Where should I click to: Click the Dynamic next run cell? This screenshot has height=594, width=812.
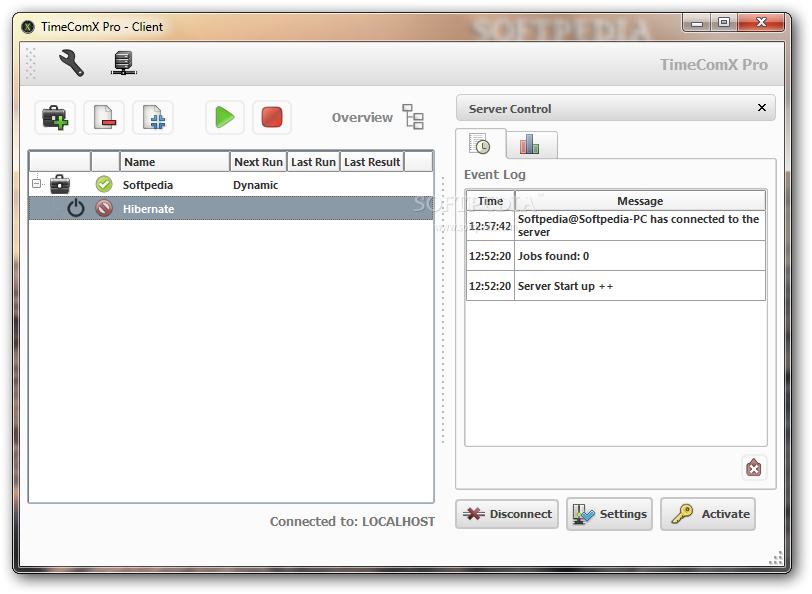click(x=255, y=185)
